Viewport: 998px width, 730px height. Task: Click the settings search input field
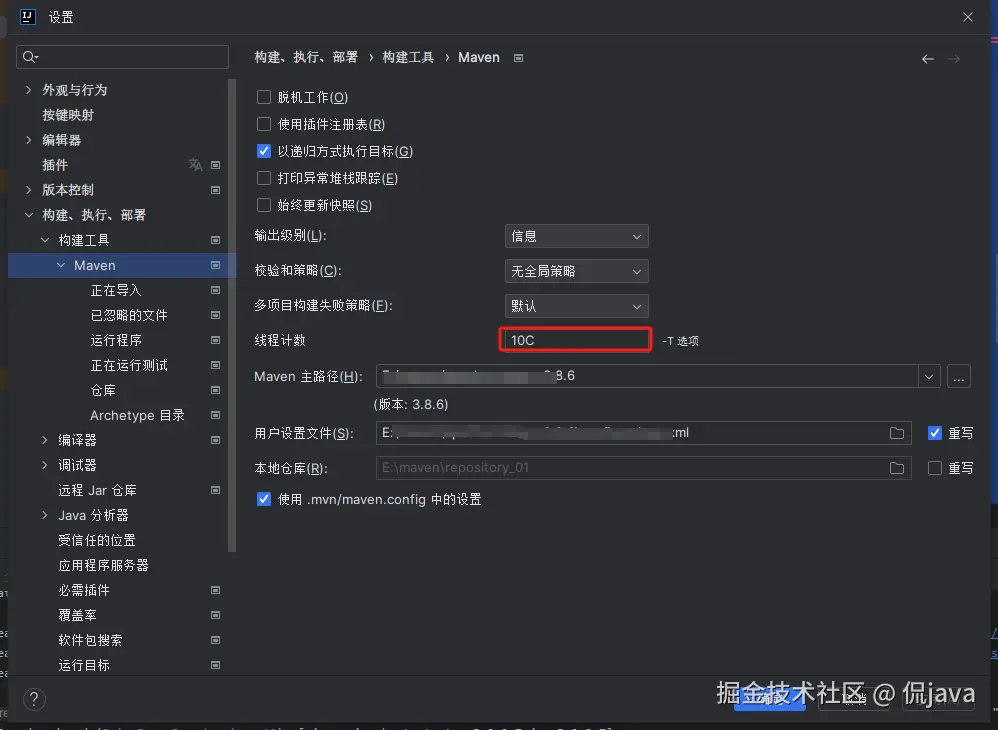[x=122, y=57]
